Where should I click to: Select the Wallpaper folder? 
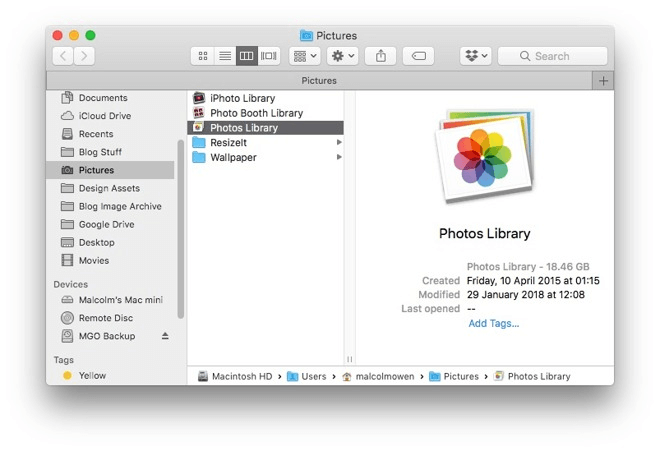pos(266,157)
